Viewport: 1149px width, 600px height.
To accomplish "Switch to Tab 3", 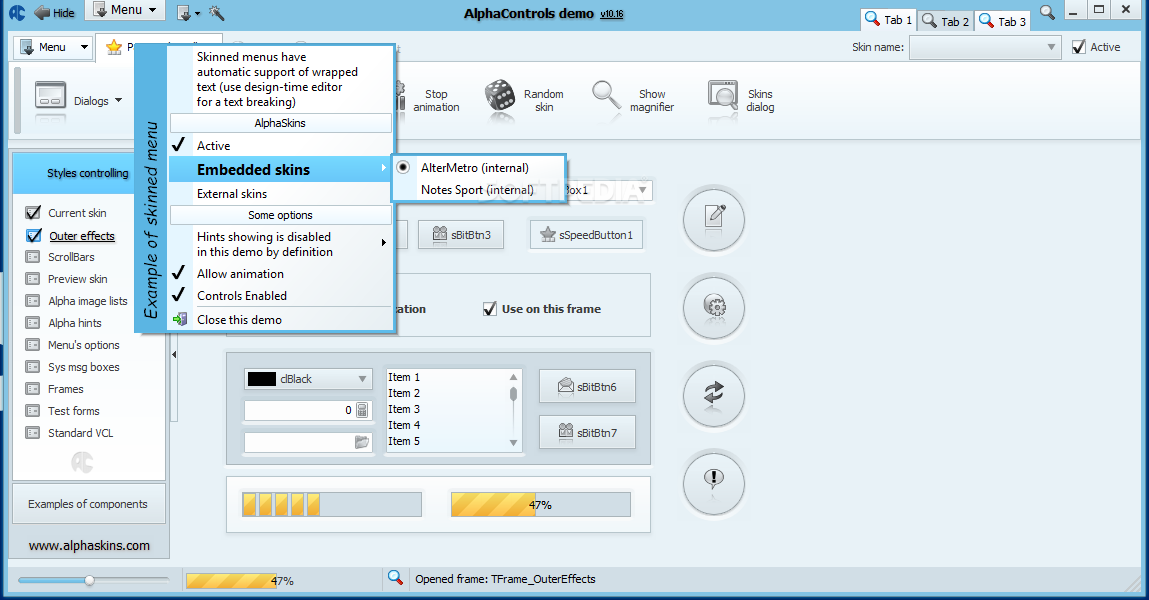I will pos(1002,21).
